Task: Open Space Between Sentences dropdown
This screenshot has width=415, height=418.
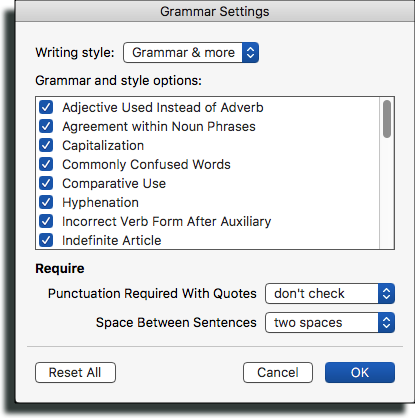Action: point(330,323)
